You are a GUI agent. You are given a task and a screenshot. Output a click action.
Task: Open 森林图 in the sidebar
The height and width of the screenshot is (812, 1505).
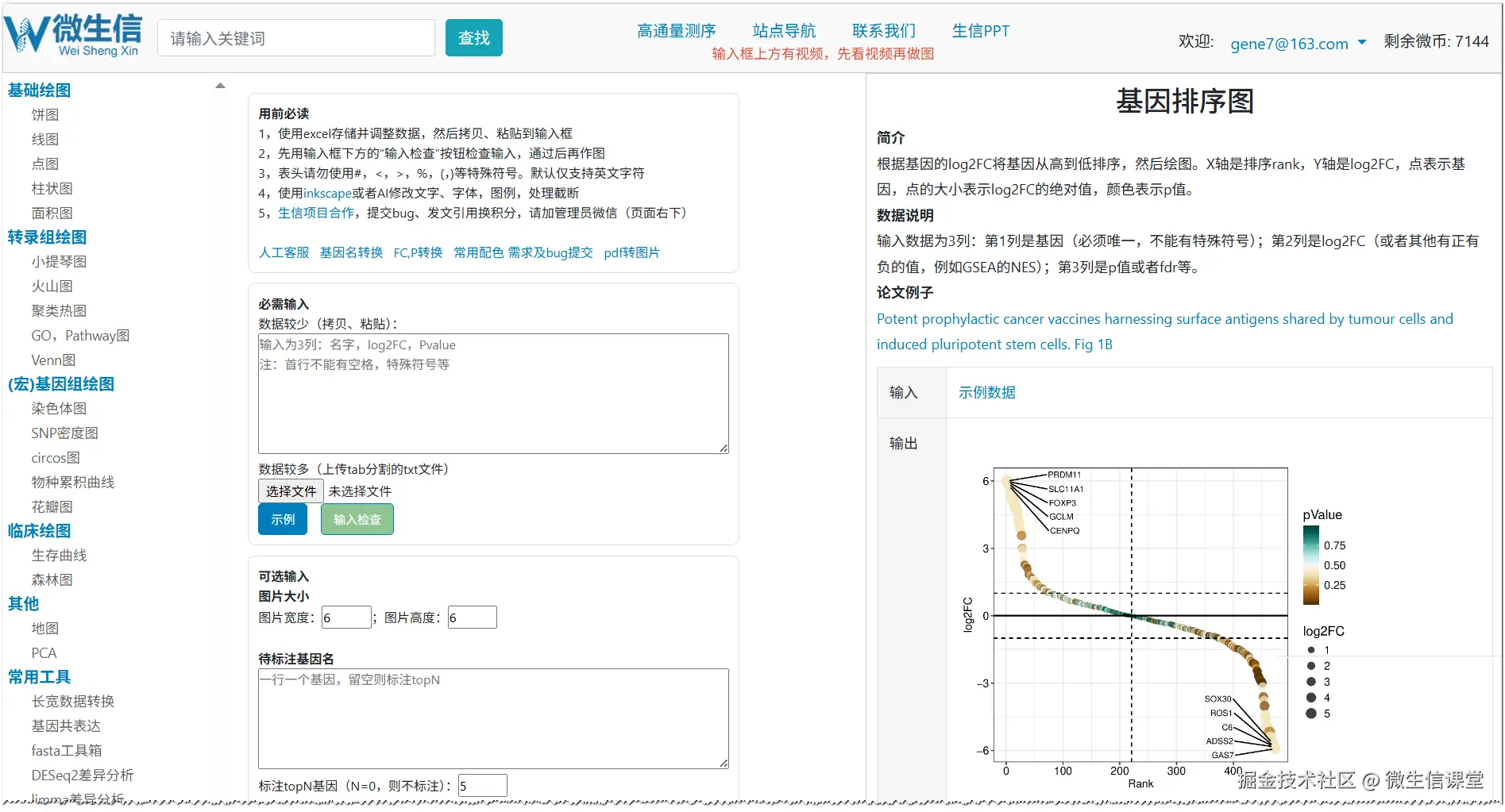coord(52,580)
